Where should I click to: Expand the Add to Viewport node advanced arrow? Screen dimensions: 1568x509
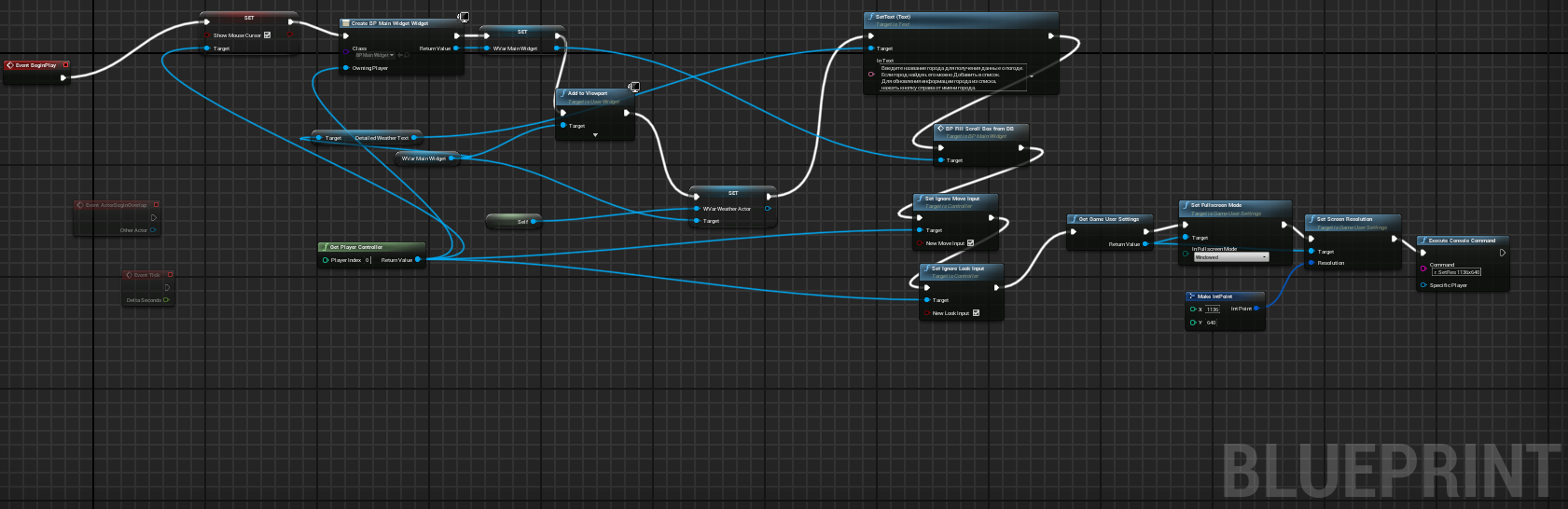(x=595, y=135)
